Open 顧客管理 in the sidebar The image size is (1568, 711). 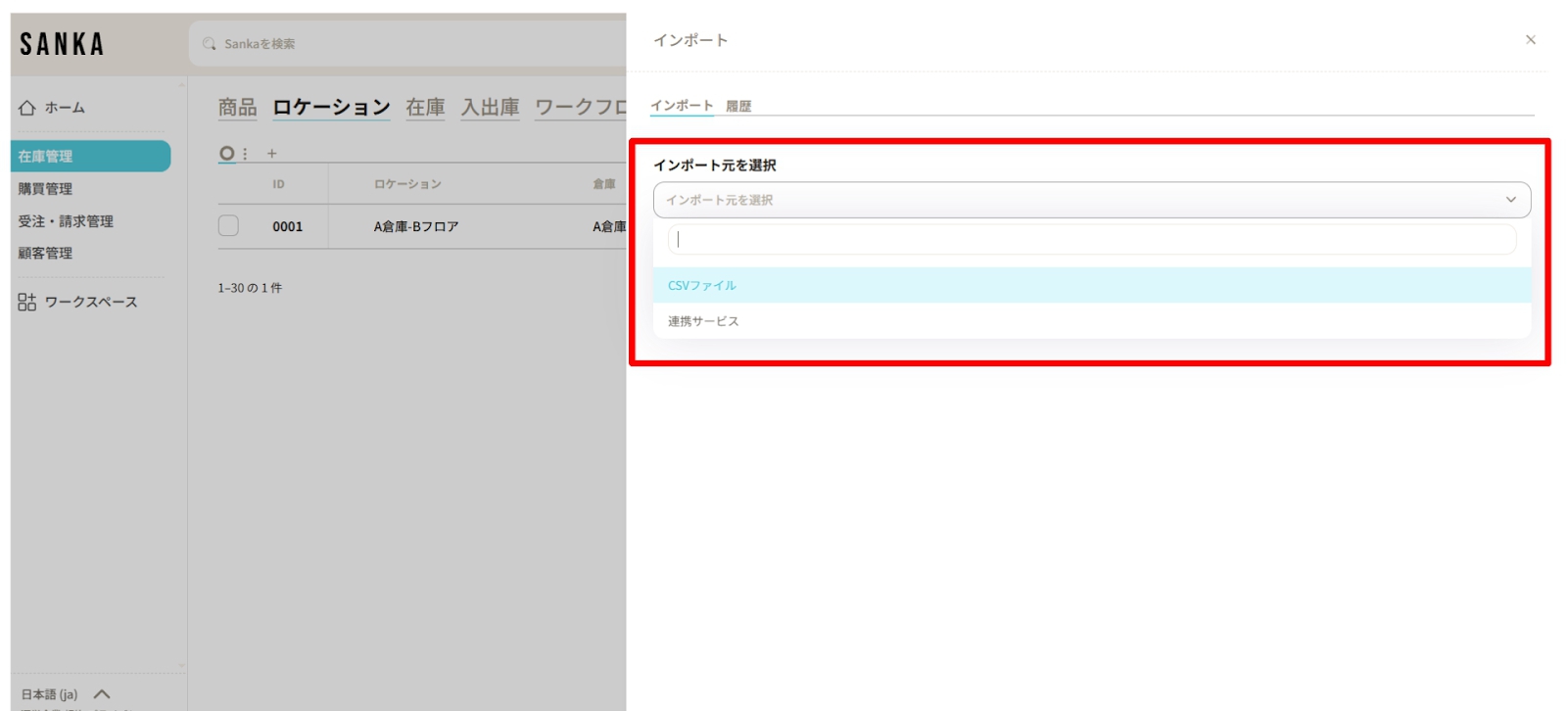tap(45, 253)
